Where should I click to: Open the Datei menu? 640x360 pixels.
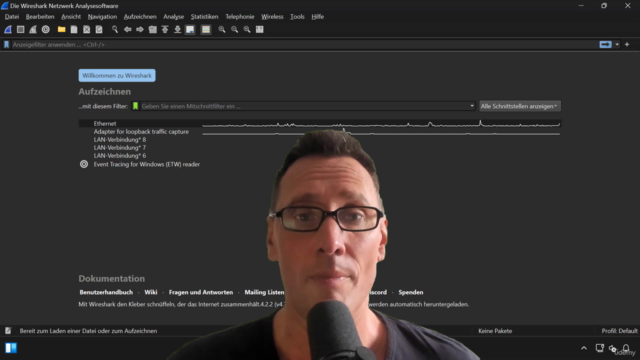coord(12,17)
